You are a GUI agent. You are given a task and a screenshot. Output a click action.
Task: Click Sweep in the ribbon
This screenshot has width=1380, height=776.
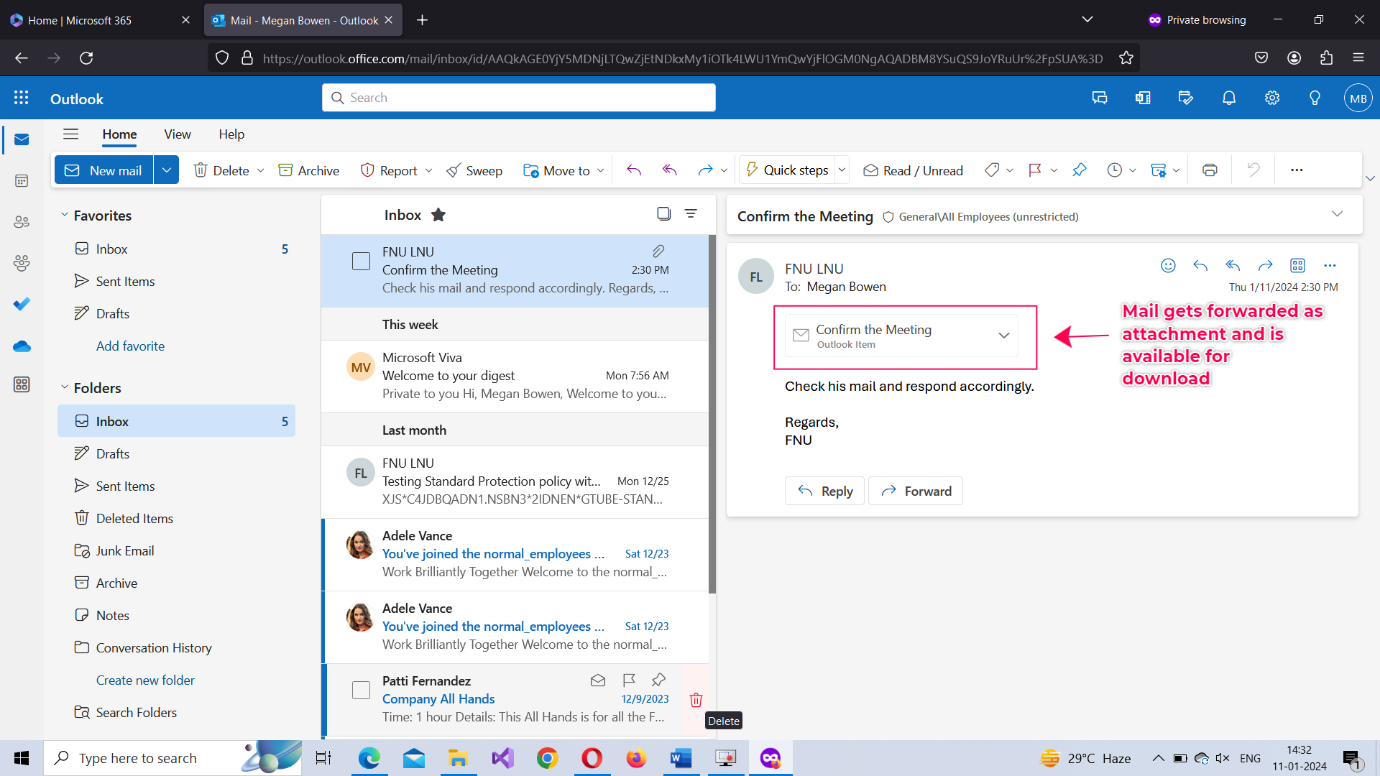point(475,170)
